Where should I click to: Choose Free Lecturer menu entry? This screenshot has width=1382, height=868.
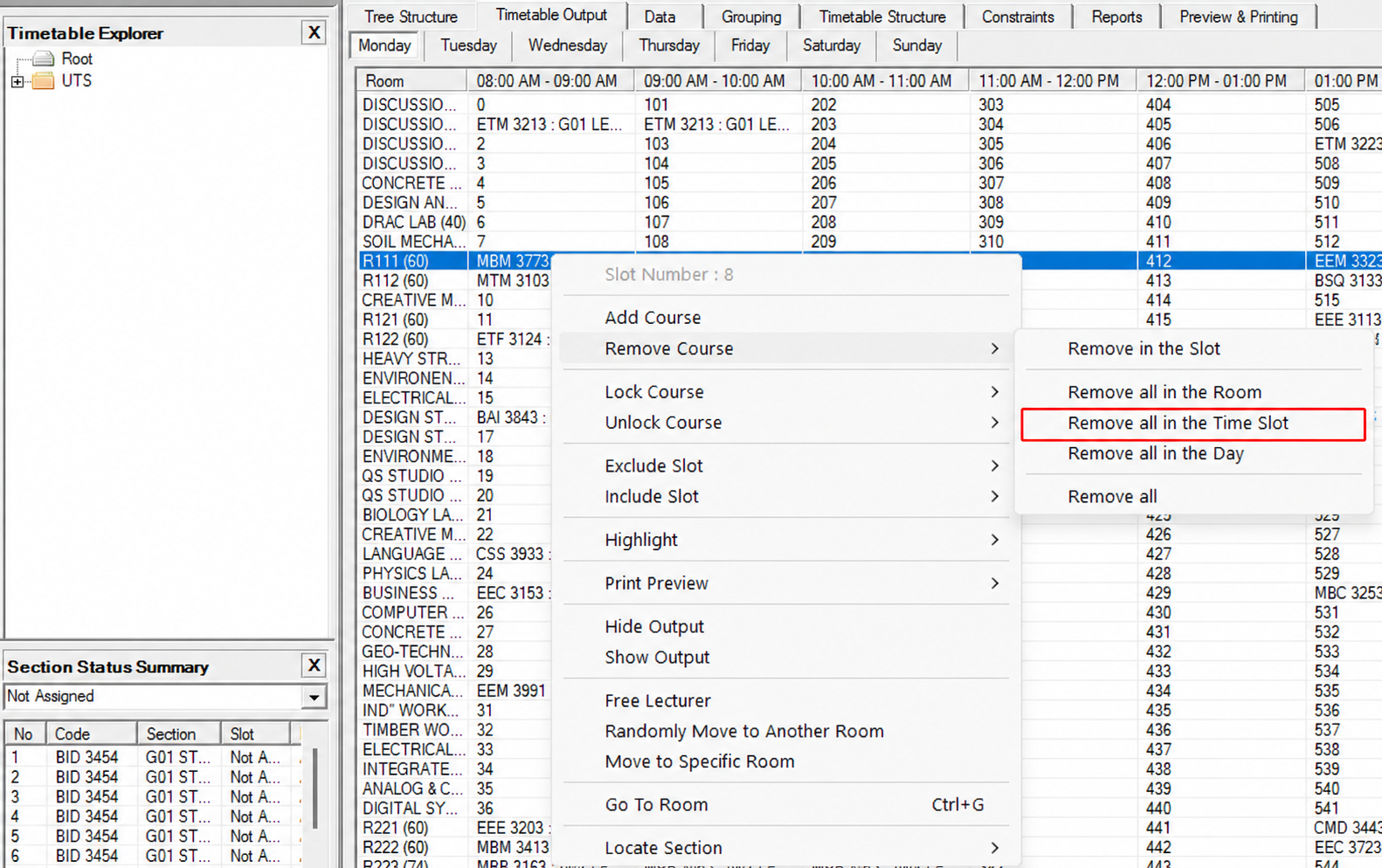click(x=786, y=701)
